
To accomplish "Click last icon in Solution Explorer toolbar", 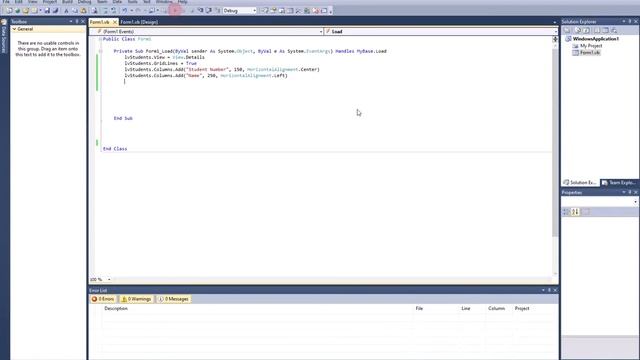I will click(x=614, y=31).
